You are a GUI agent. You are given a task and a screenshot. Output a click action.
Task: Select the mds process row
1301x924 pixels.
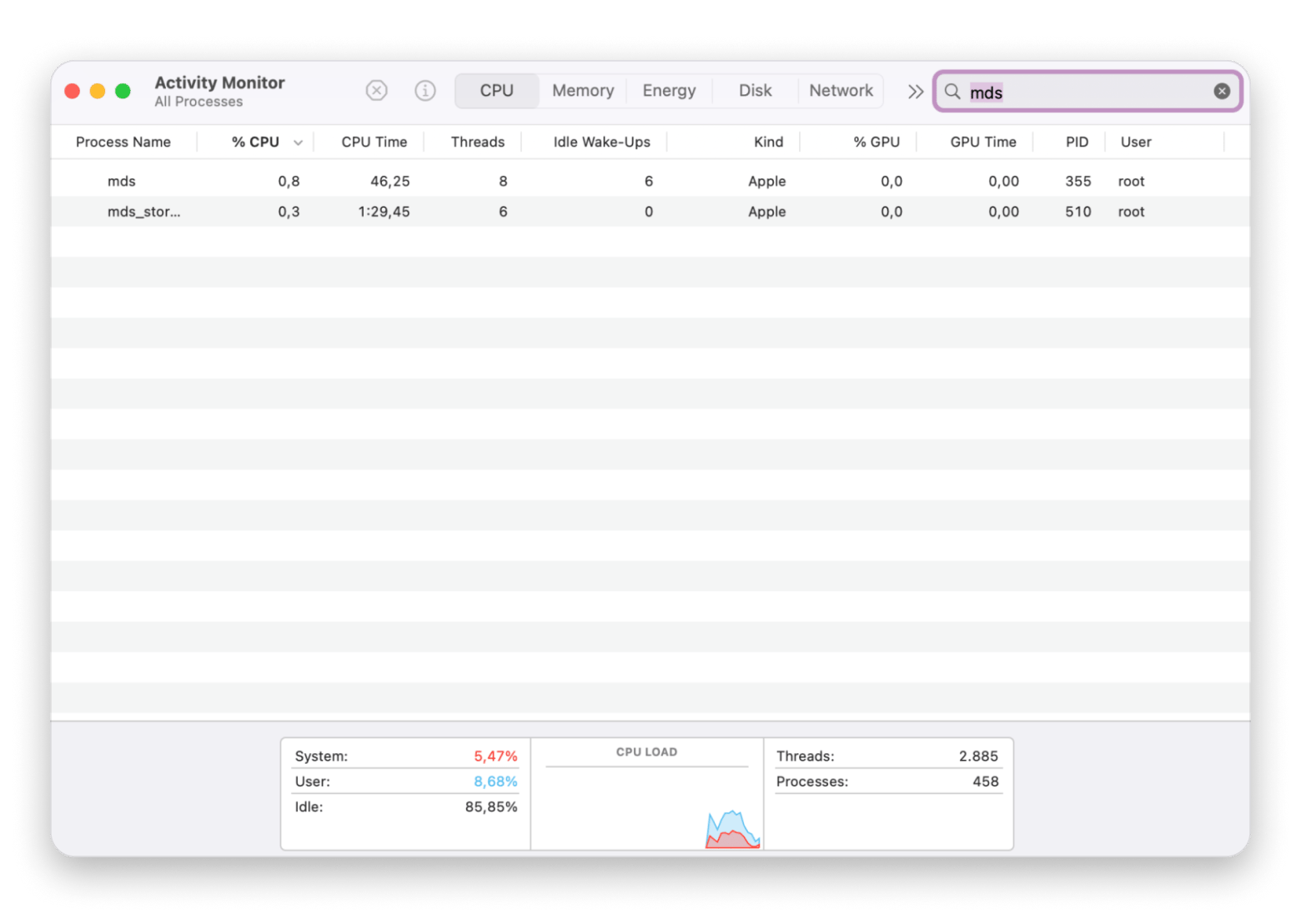click(x=122, y=181)
